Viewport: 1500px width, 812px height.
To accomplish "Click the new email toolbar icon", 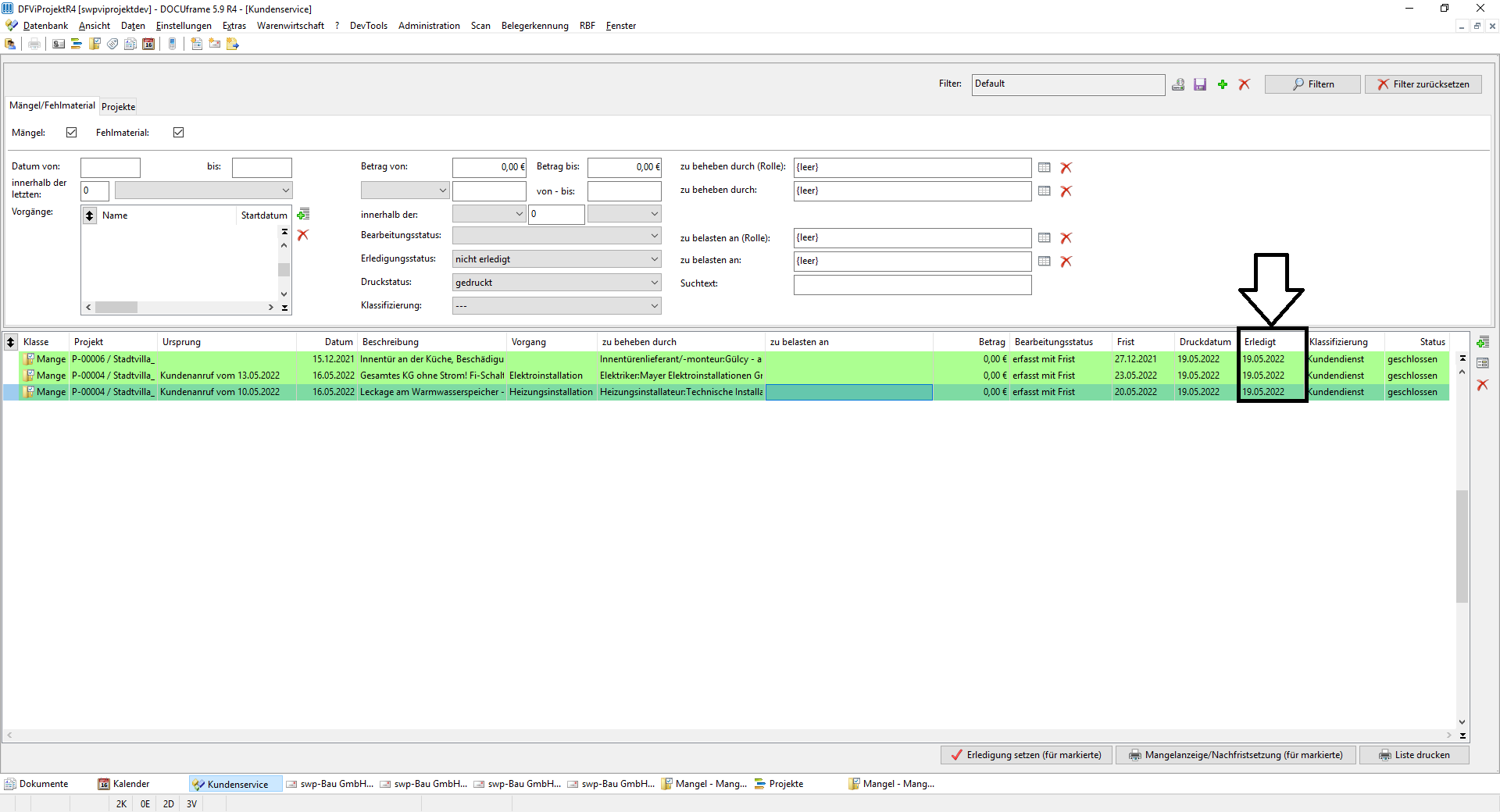I will [214, 44].
